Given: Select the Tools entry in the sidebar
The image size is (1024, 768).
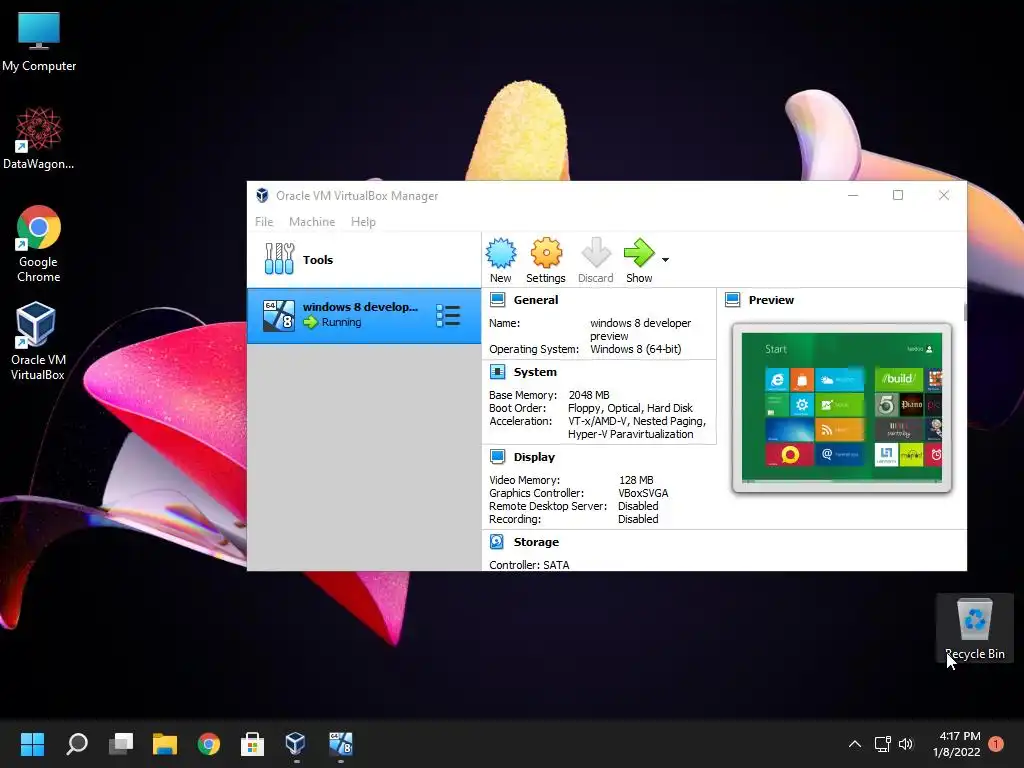Looking at the screenshot, I should pos(364,260).
